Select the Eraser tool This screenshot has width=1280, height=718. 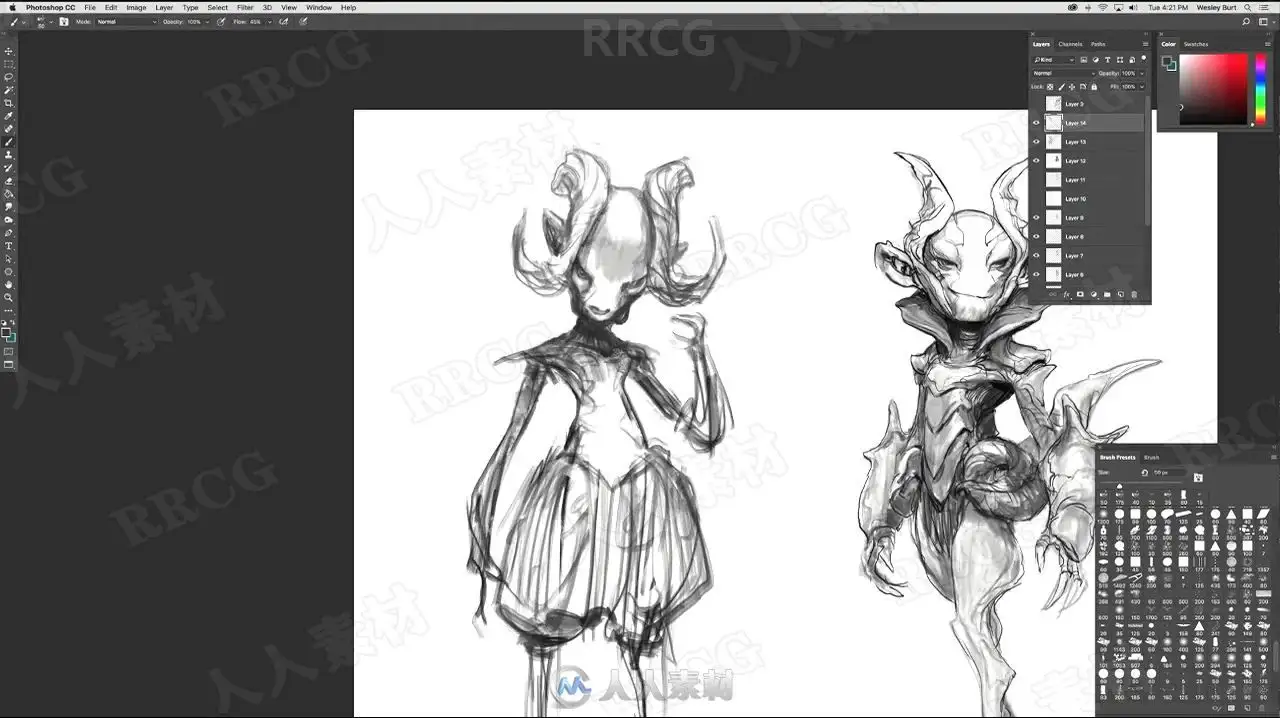pos(9,181)
